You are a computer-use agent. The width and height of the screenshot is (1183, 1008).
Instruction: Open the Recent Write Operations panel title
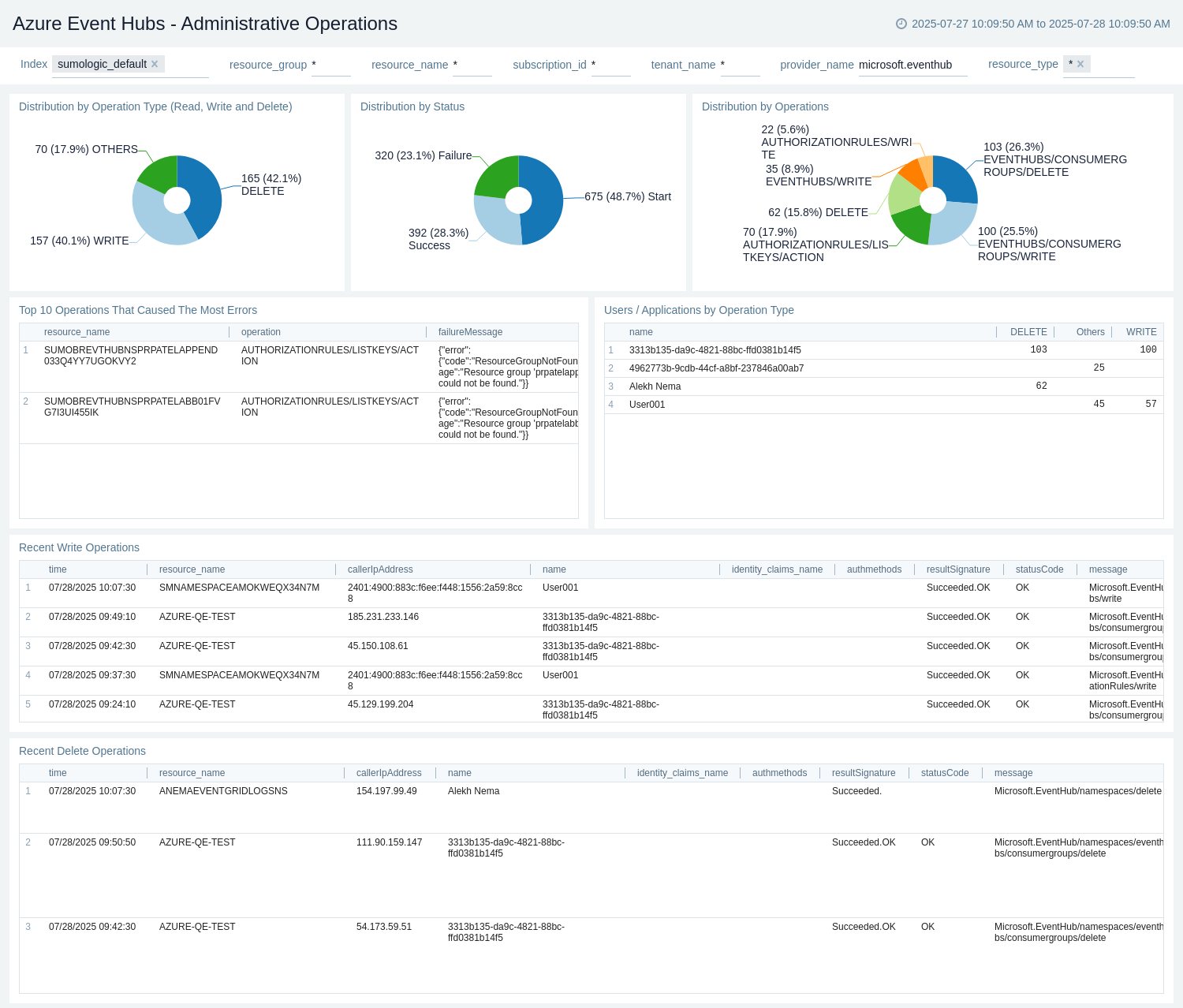(79, 547)
